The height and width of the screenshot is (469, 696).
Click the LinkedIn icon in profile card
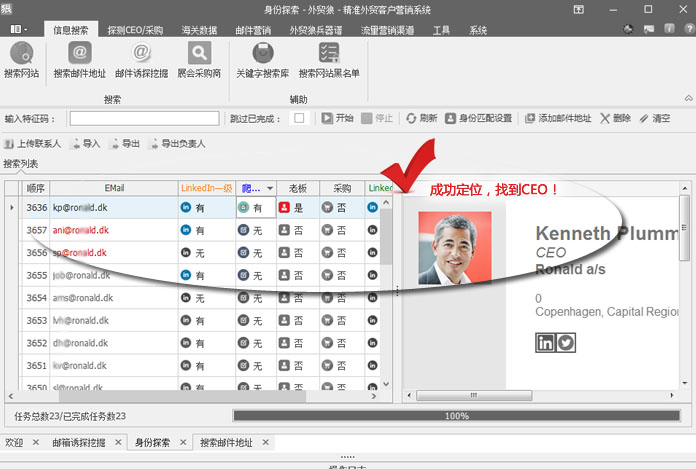click(546, 343)
